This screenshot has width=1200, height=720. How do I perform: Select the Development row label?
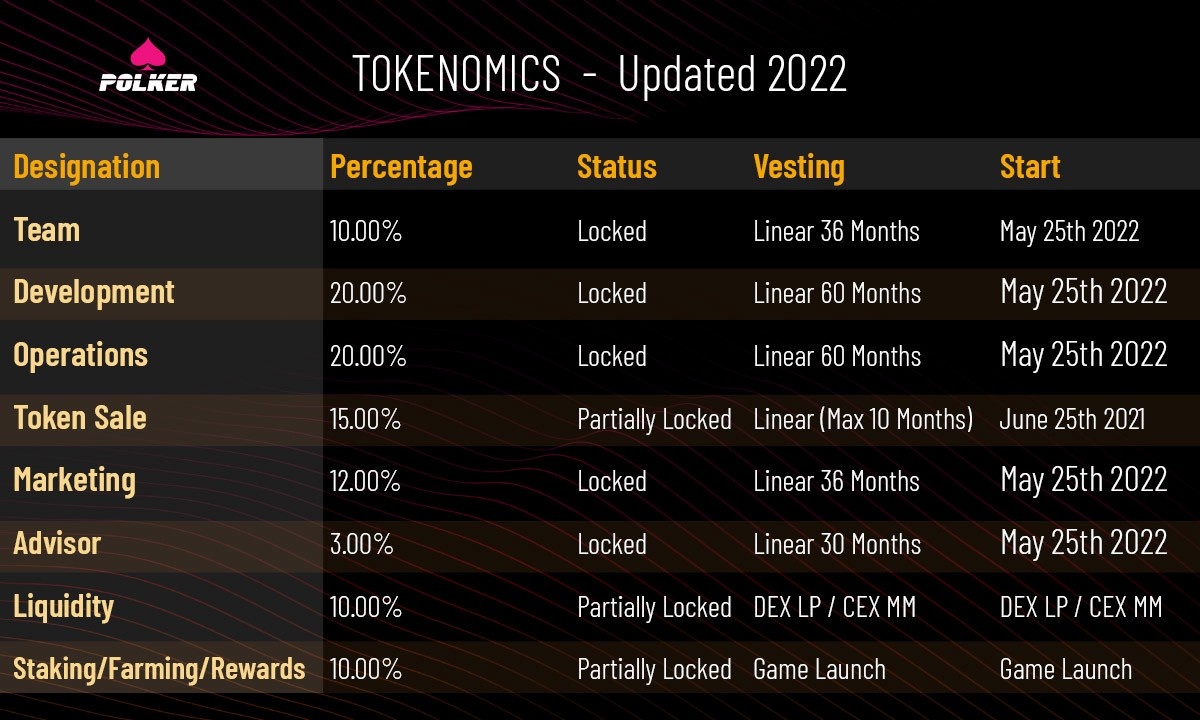pyautogui.click(x=93, y=292)
